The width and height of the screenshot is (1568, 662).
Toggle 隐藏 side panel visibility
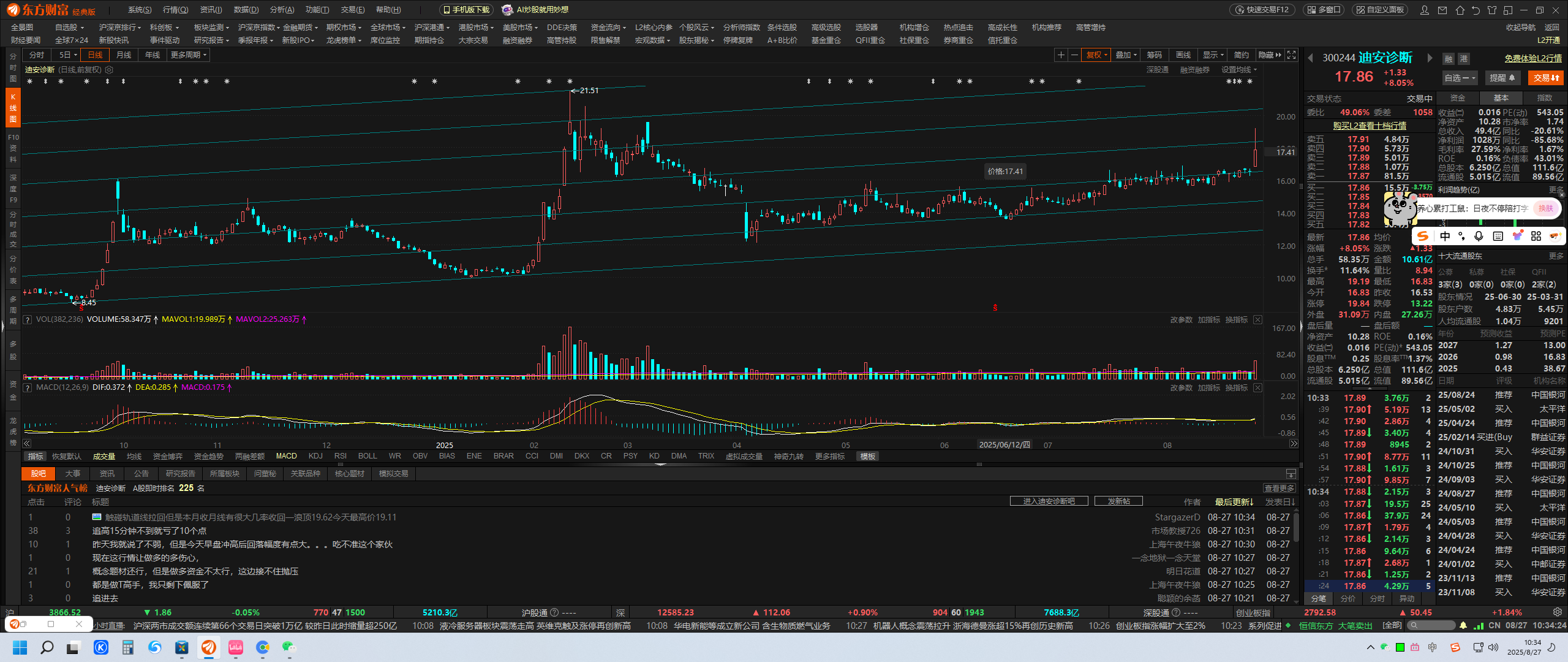click(x=1269, y=55)
